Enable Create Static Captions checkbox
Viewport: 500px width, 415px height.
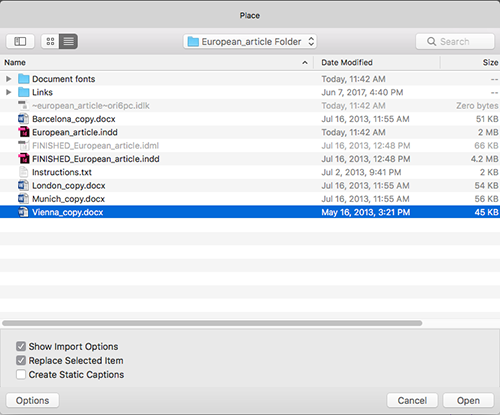21,374
